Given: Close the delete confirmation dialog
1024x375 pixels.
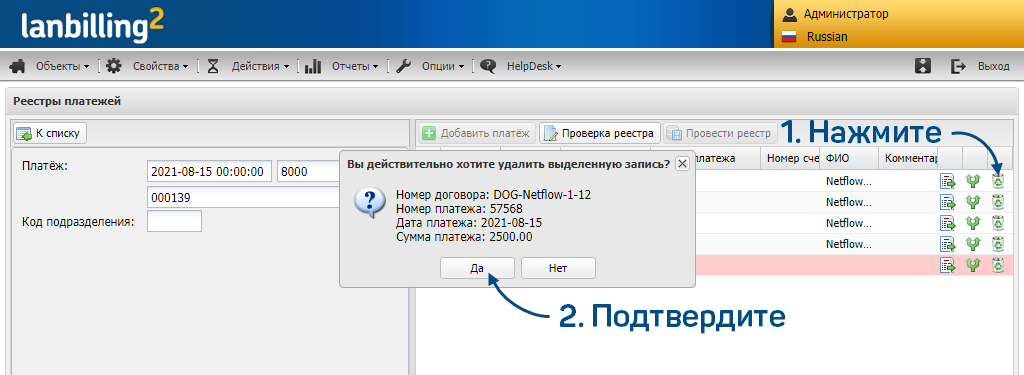Looking at the screenshot, I should [x=682, y=163].
